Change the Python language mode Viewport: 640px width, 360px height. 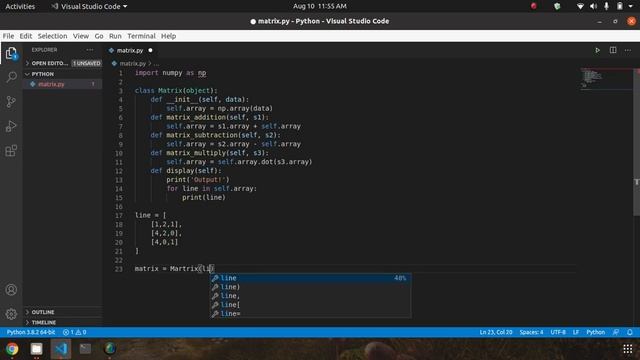click(596, 332)
